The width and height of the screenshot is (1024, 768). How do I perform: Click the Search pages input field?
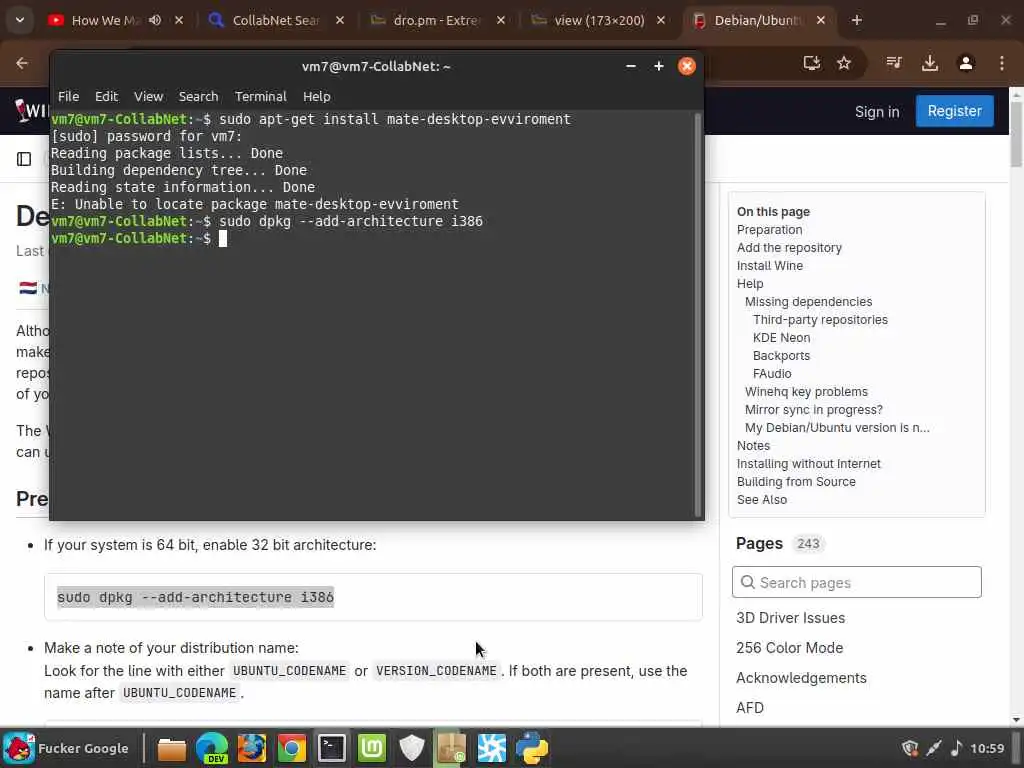pyautogui.click(x=857, y=582)
